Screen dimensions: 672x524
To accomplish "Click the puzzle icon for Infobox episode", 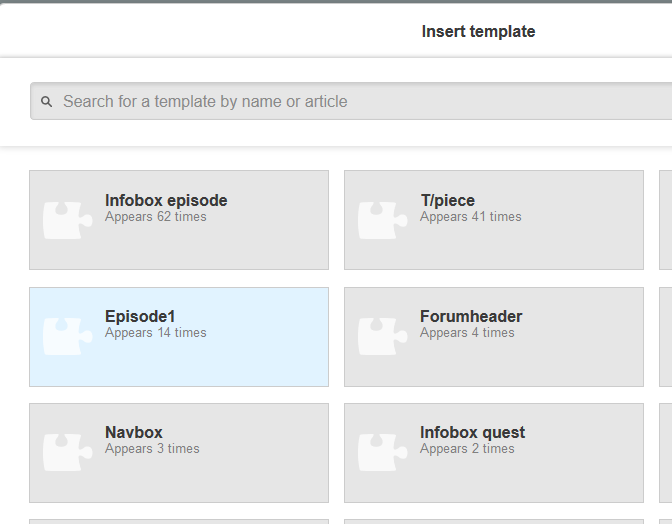I will click(68, 220).
